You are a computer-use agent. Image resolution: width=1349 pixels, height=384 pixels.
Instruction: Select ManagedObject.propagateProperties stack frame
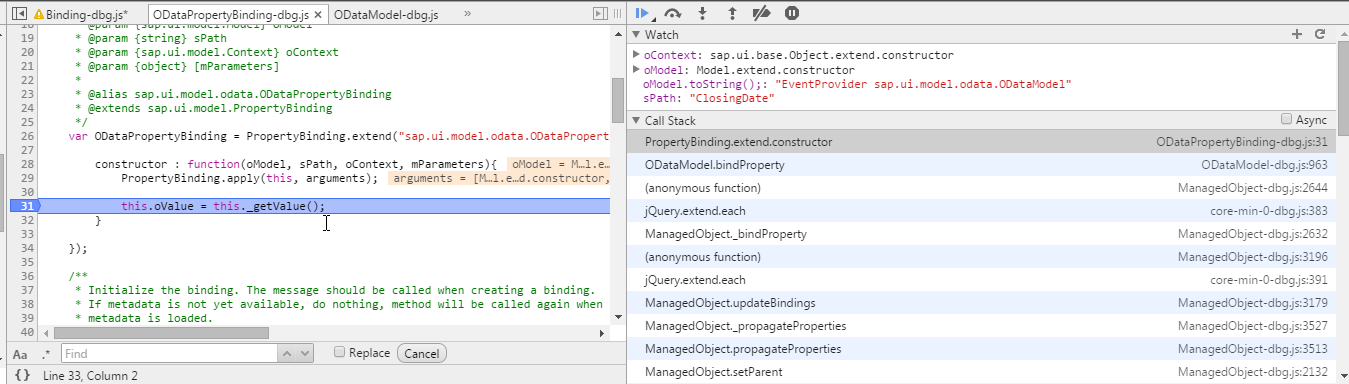[983, 349]
